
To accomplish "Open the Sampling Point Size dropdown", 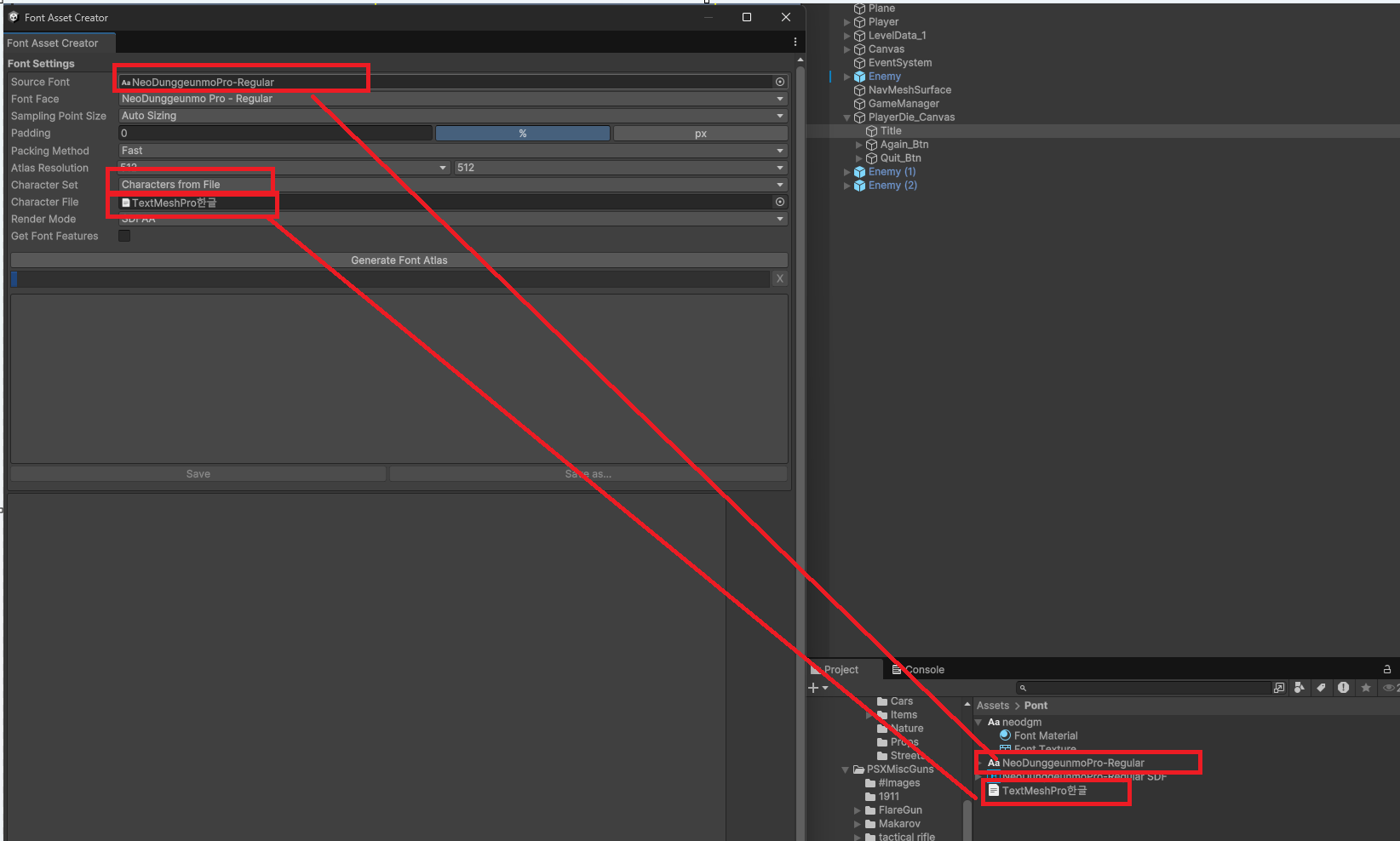I will (453, 116).
